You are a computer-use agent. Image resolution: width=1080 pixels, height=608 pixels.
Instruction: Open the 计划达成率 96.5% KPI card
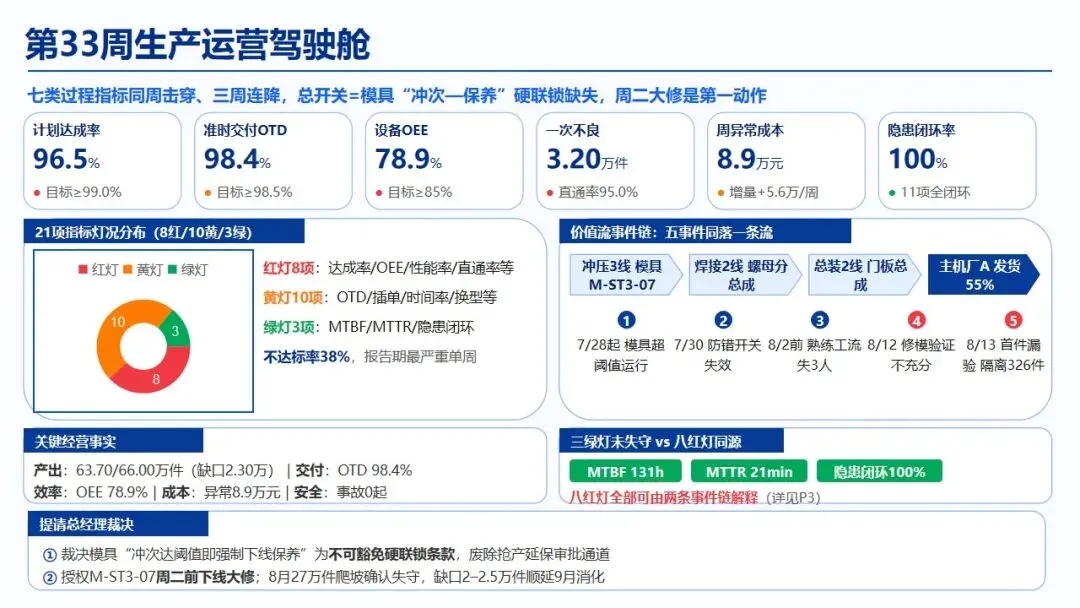102,161
